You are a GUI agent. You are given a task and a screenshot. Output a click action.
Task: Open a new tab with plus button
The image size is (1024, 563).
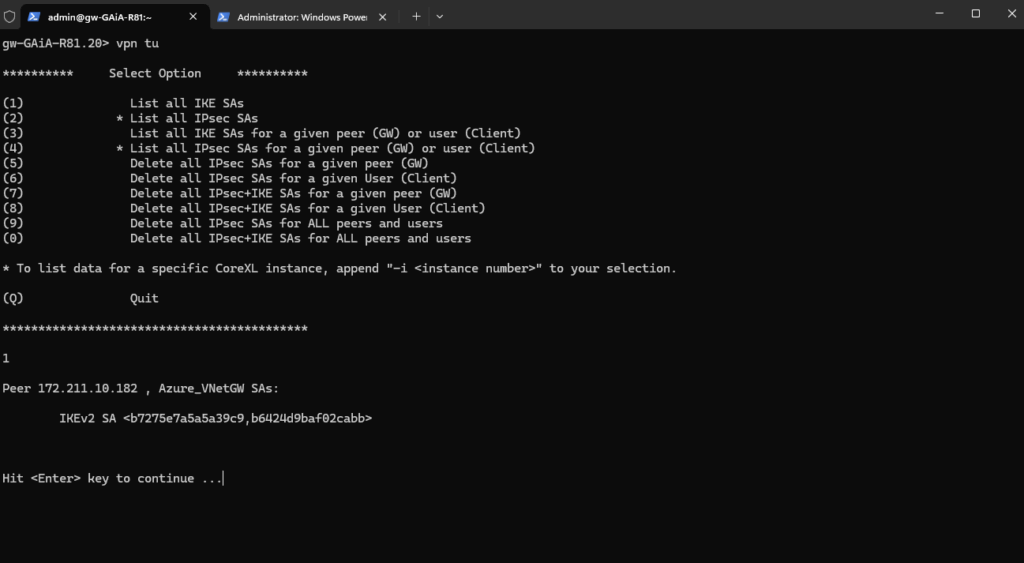(416, 16)
